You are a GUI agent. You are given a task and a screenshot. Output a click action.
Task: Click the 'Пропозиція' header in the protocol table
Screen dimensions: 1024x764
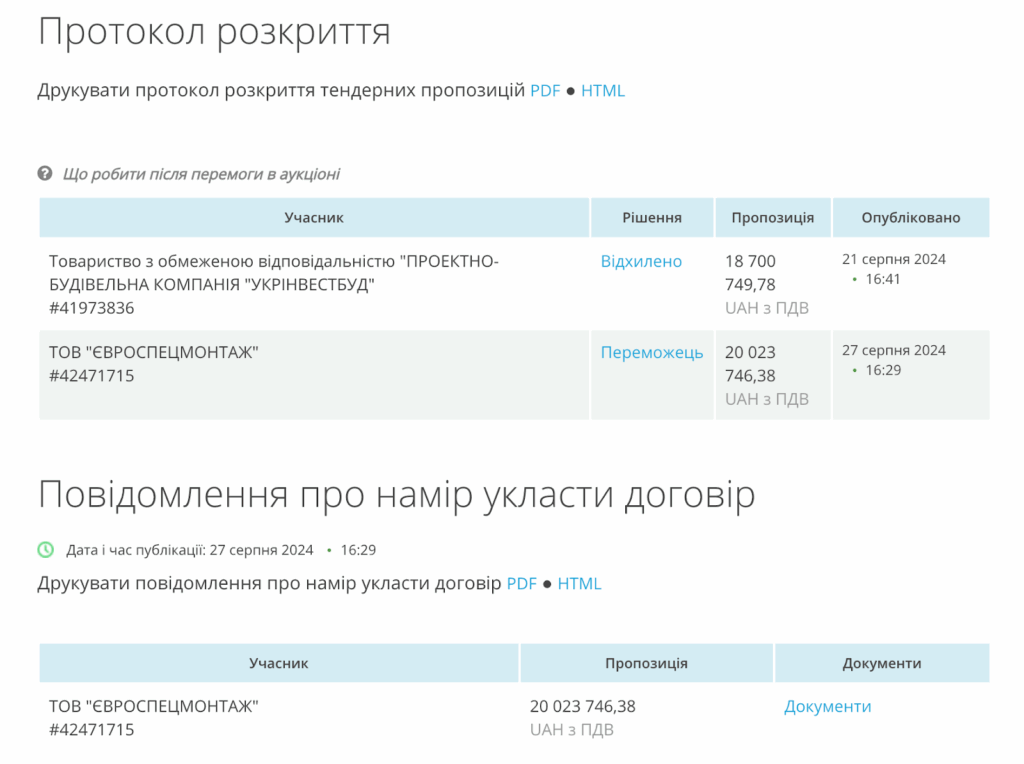tap(773, 217)
